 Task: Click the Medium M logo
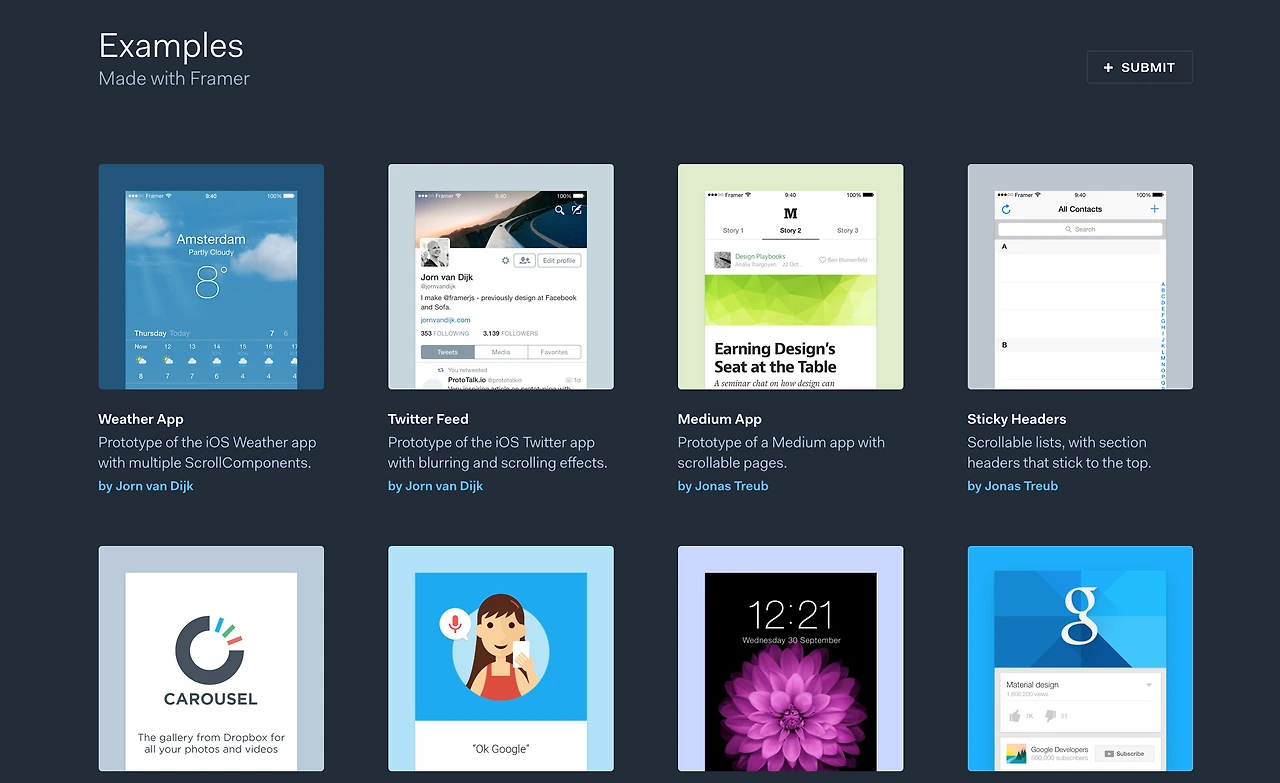click(790, 213)
